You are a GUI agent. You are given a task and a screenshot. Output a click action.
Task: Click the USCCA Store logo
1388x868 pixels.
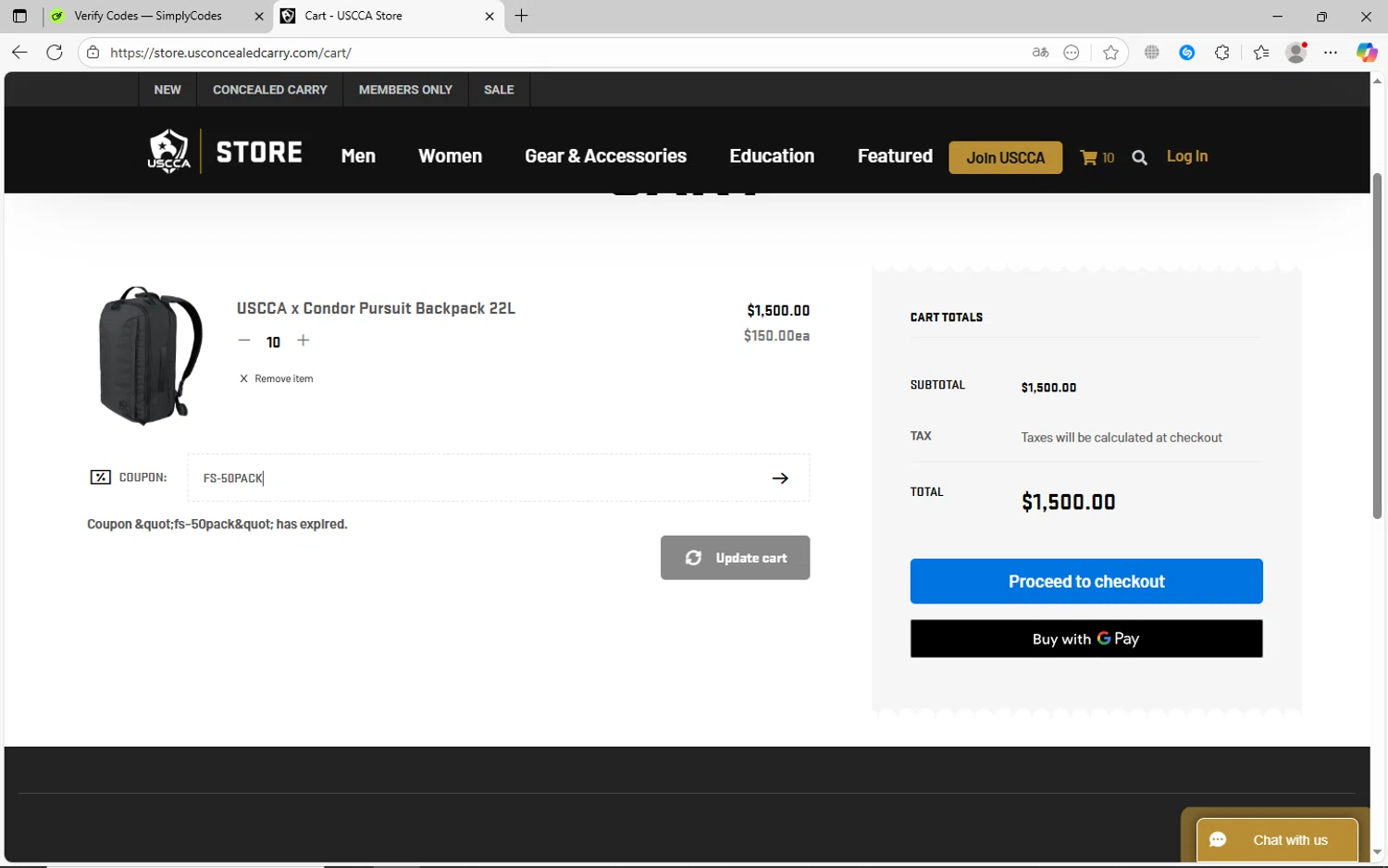coord(225,151)
